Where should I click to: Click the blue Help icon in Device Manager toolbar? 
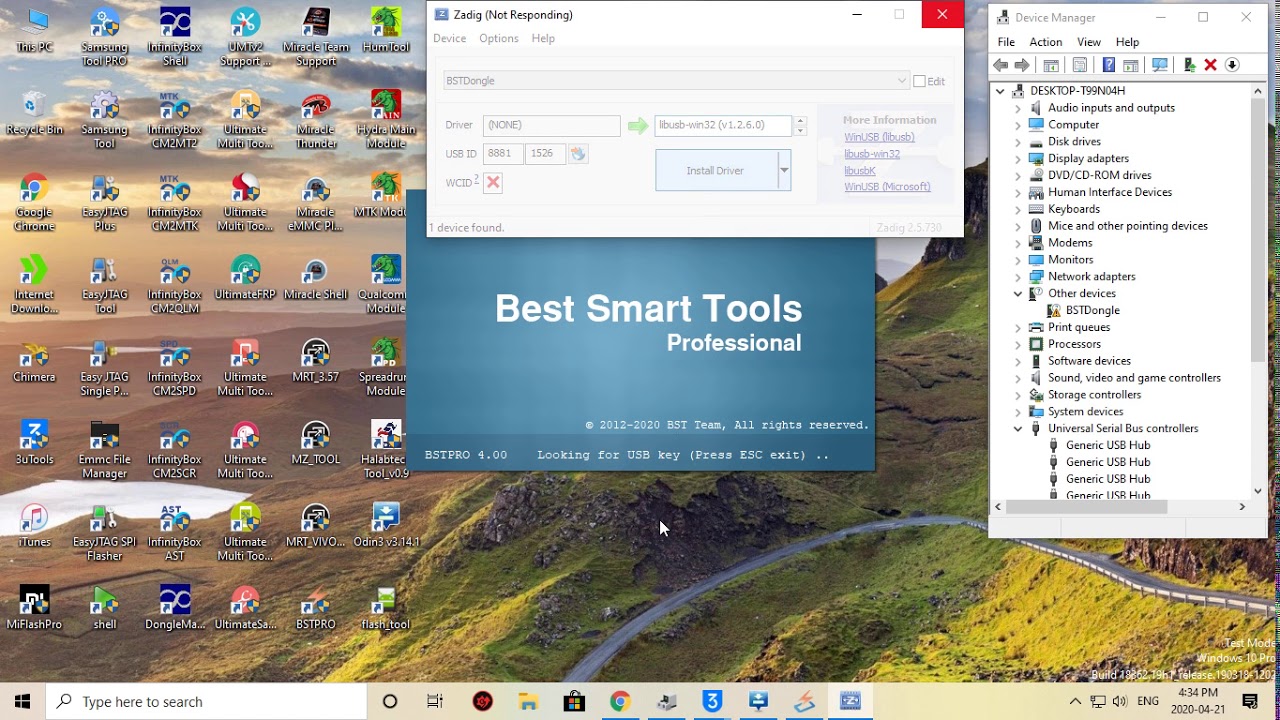[x=1108, y=65]
